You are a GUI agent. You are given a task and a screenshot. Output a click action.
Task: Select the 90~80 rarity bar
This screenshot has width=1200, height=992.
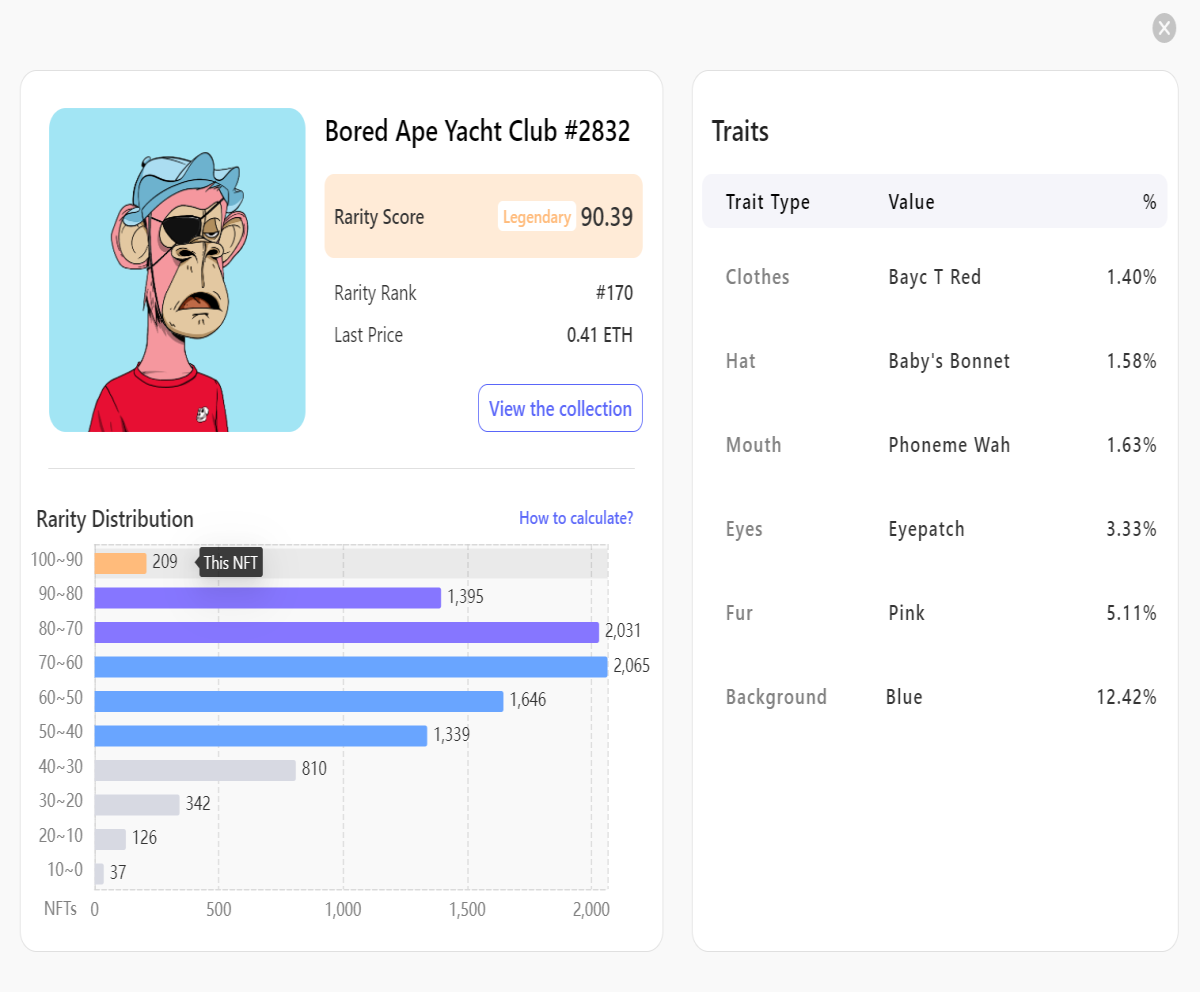tap(268, 598)
